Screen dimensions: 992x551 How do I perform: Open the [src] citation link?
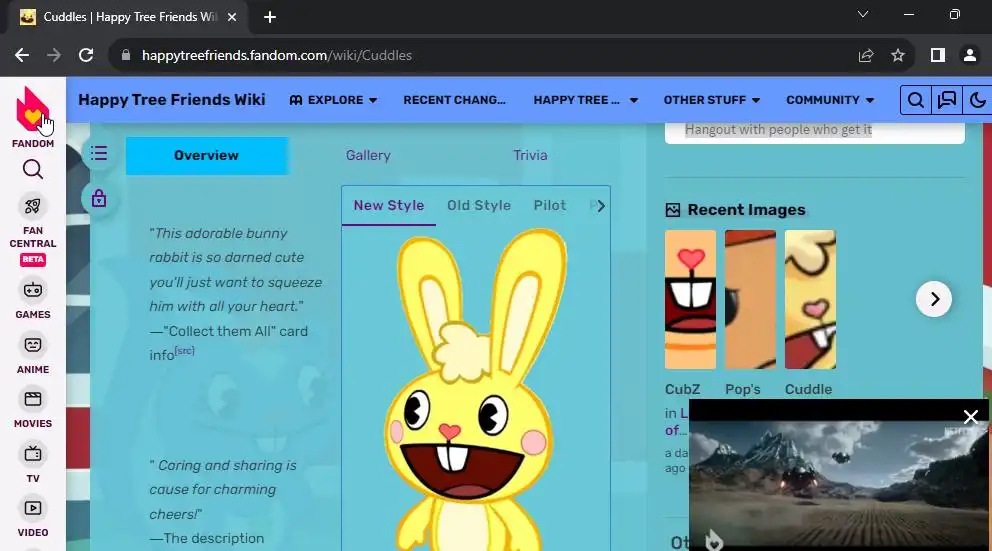tap(184, 350)
